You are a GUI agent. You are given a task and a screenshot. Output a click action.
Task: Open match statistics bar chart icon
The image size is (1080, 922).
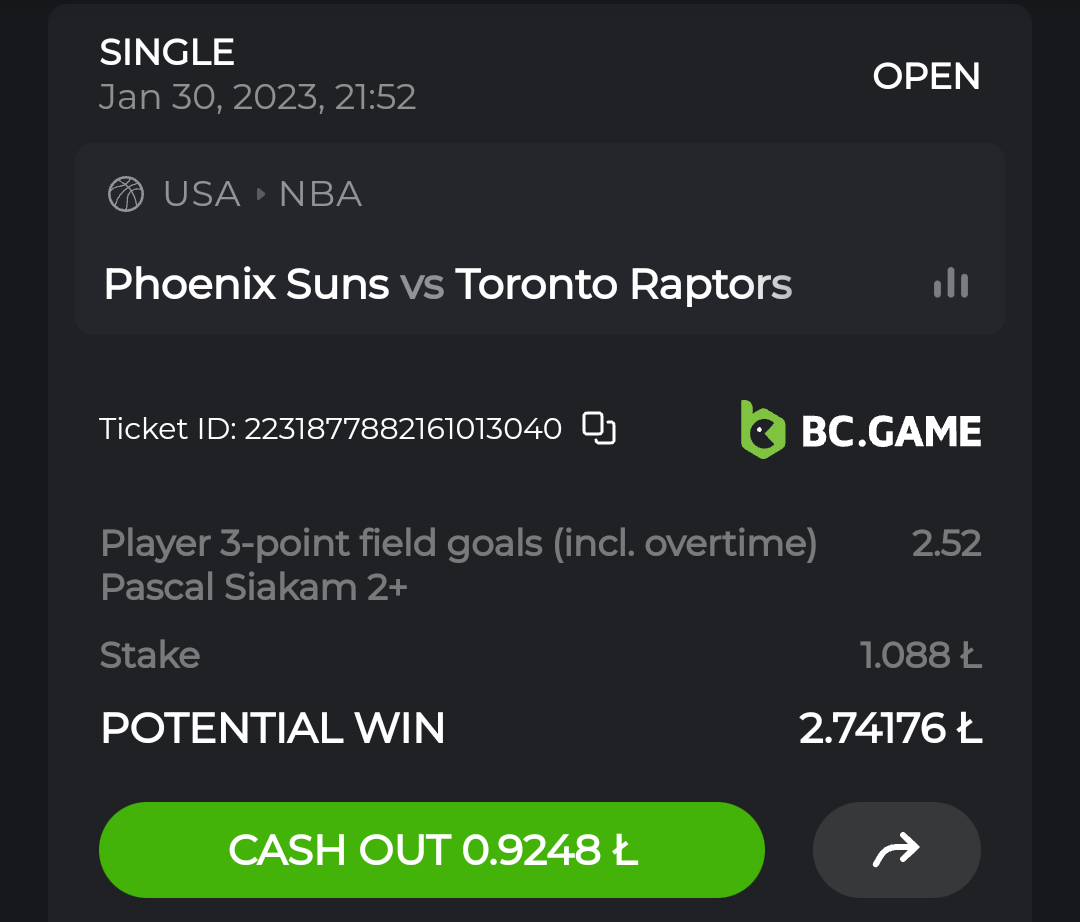(x=950, y=284)
